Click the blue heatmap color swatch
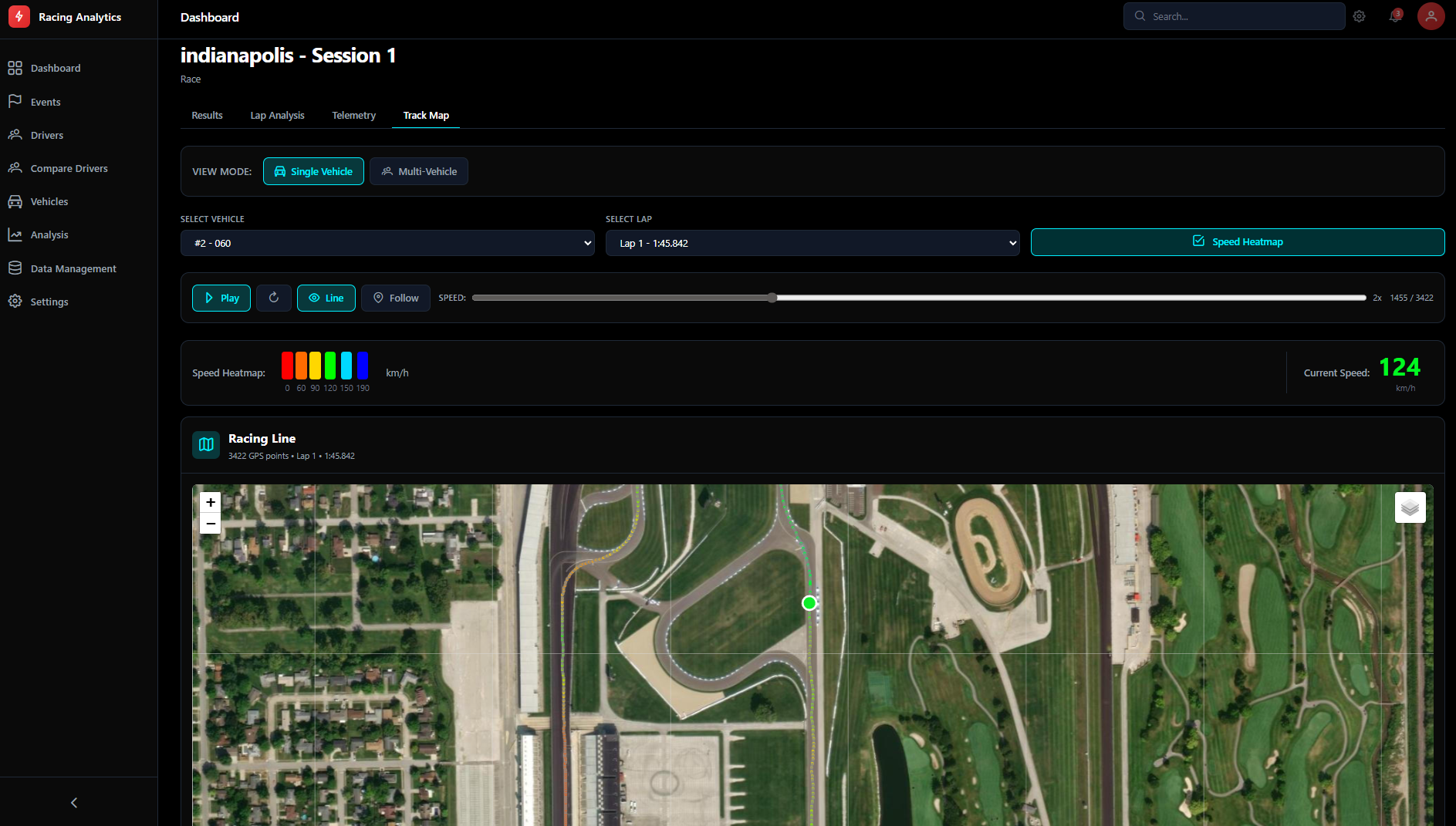 [x=363, y=365]
